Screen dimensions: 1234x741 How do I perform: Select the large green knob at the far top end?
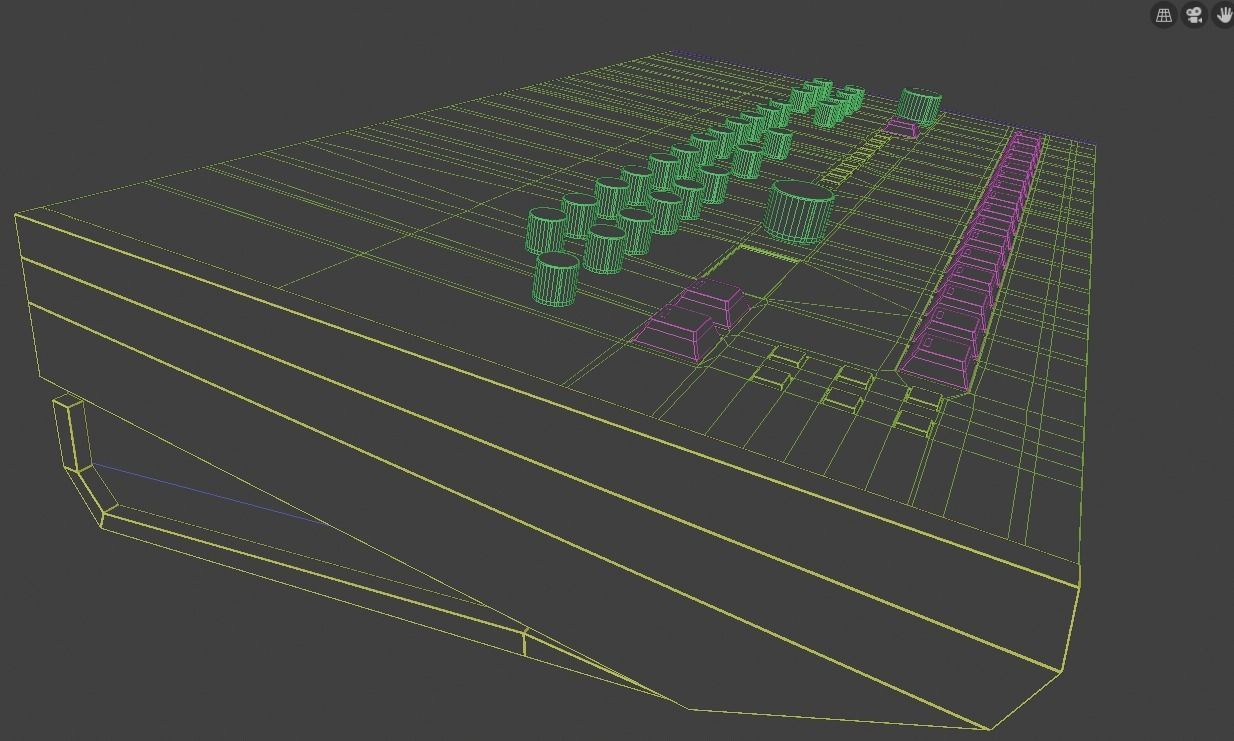click(920, 106)
